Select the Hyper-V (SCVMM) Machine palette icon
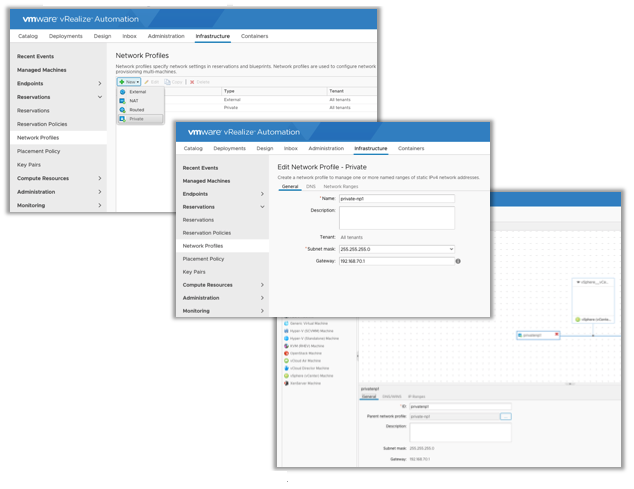 [286, 331]
